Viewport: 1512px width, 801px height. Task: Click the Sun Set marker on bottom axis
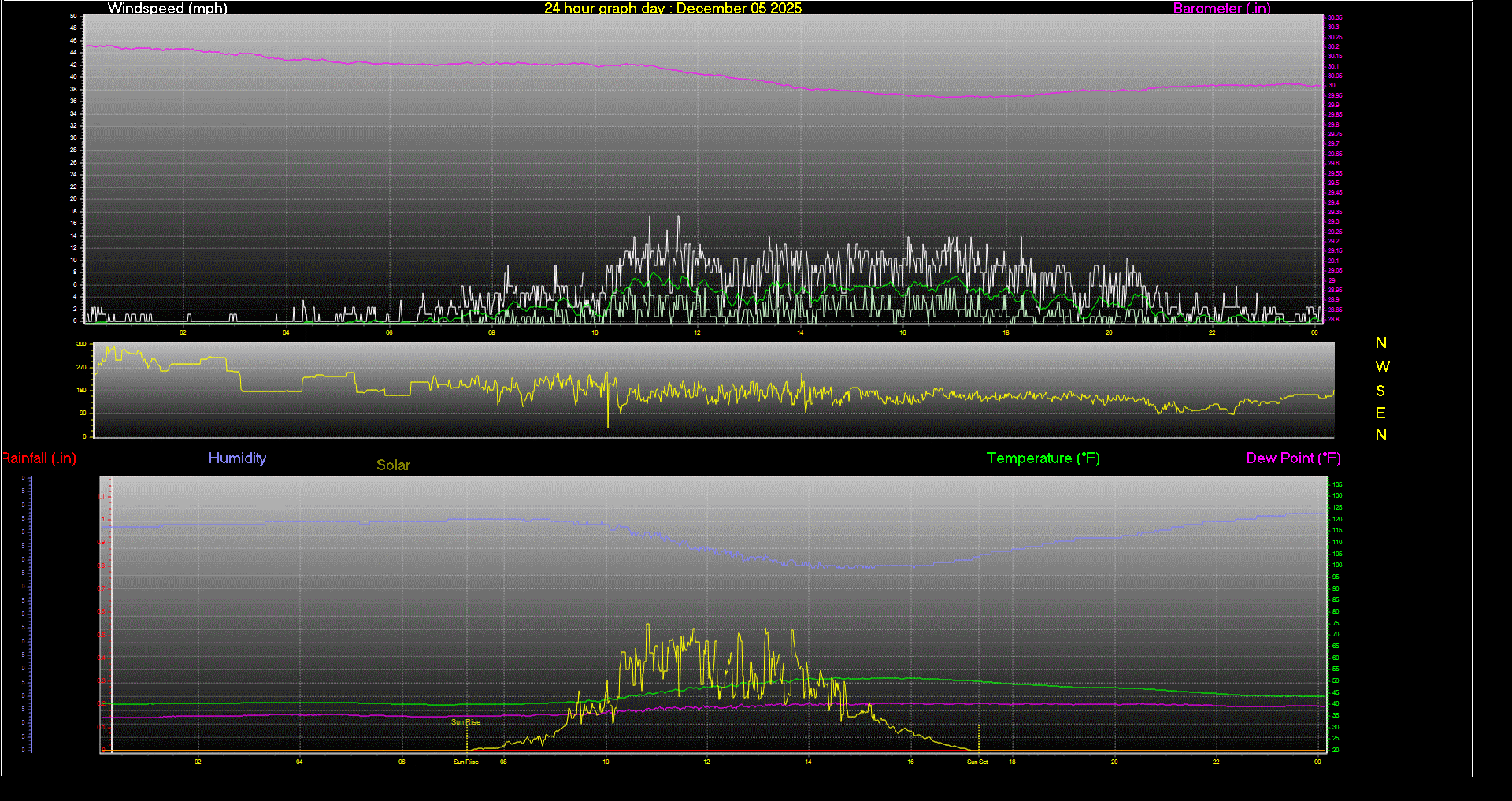coord(977,762)
